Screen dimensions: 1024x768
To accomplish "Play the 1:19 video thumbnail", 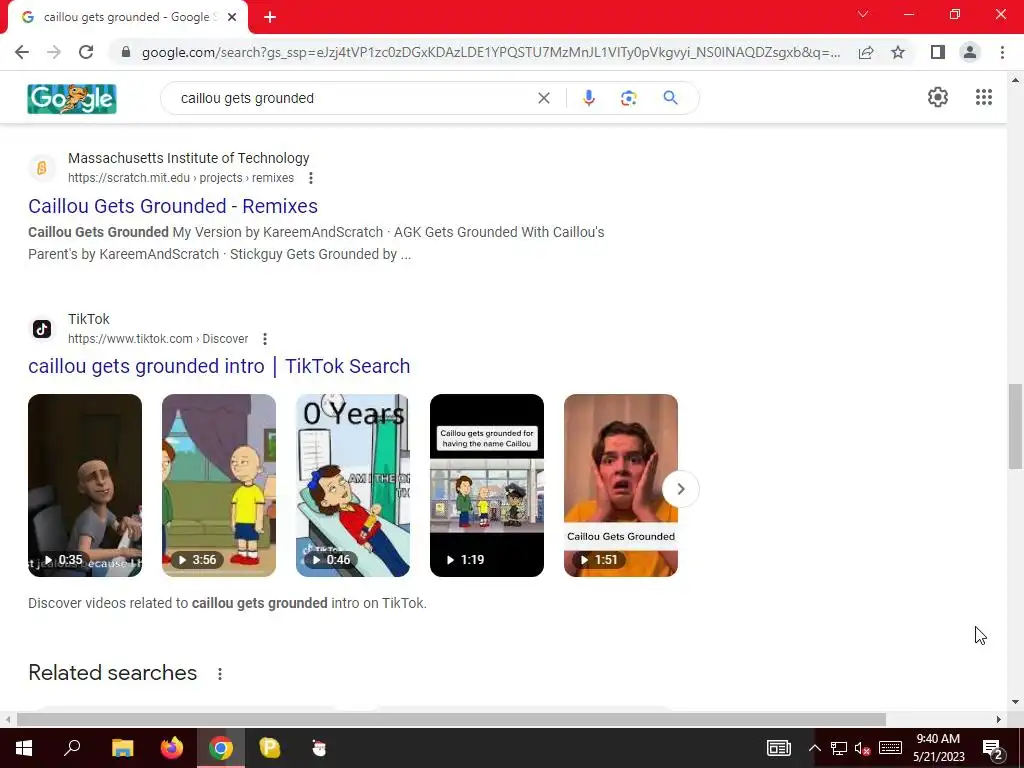I will click(x=487, y=485).
